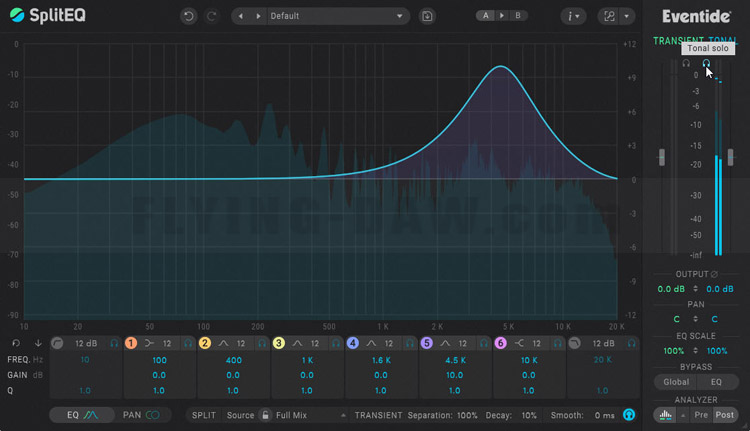The width and height of the screenshot is (750, 431).
Task: Set the analyzer to Post
Action: (x=724, y=415)
